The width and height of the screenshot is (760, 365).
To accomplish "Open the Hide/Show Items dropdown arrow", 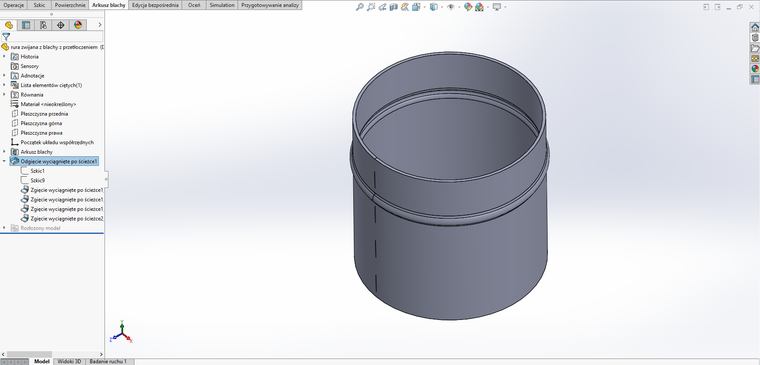I will pos(458,7).
